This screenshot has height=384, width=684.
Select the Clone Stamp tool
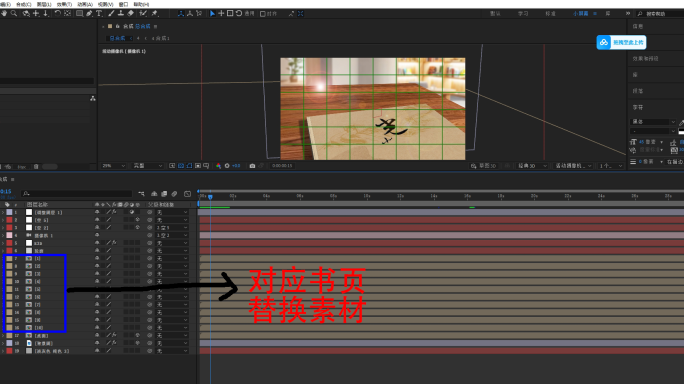pyautogui.click(x=121, y=14)
